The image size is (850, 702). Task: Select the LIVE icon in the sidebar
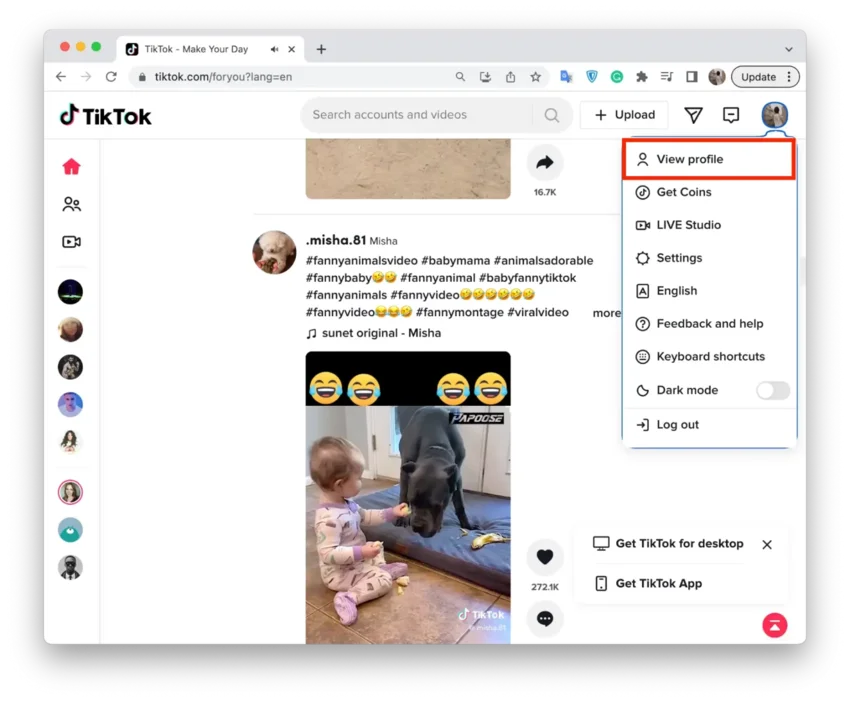(71, 241)
